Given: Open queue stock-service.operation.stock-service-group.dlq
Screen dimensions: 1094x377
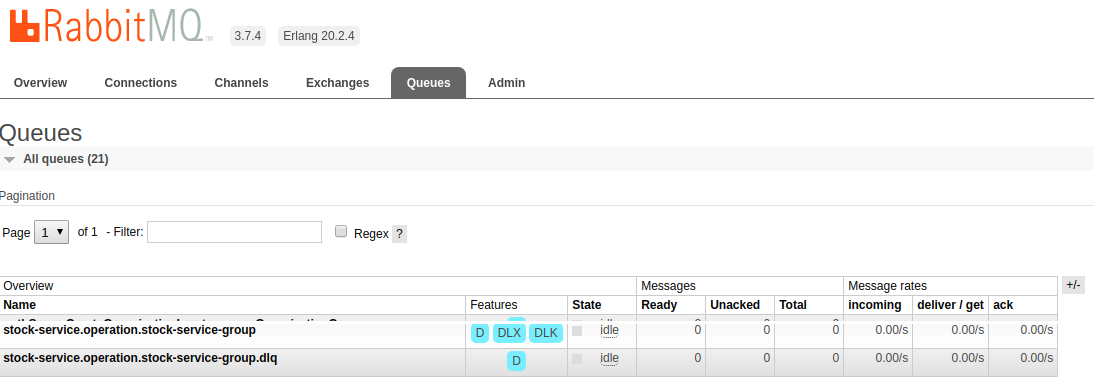Looking at the screenshot, I should pos(140,357).
